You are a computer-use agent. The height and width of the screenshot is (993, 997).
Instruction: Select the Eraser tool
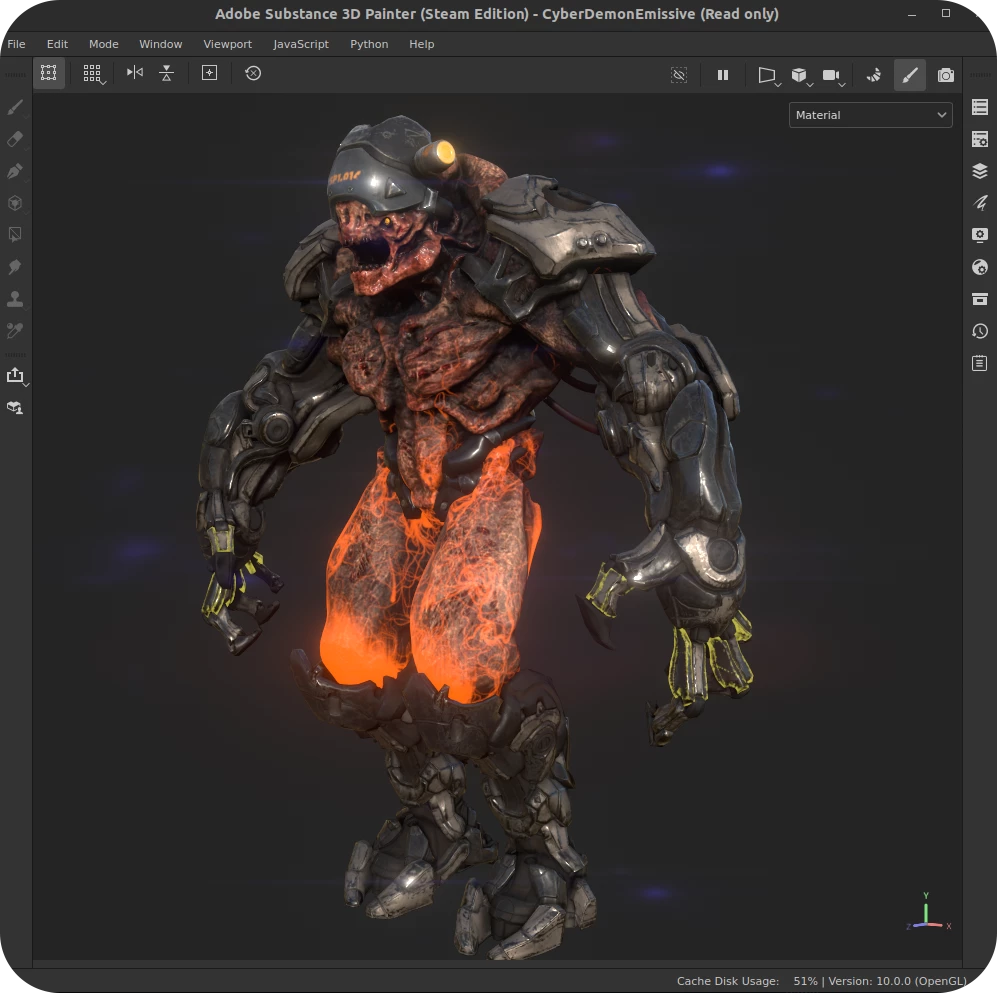15,139
